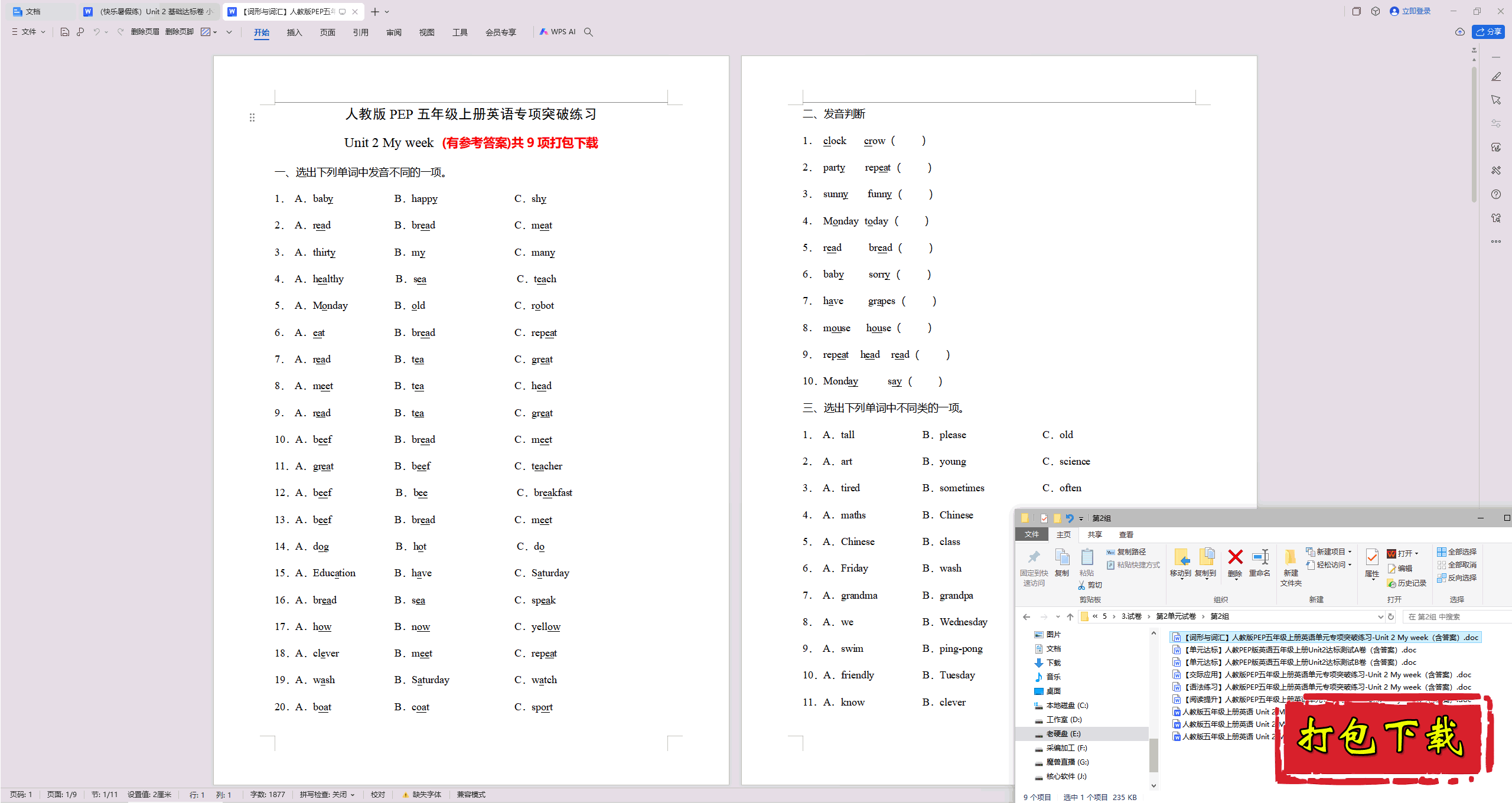The image size is (1512, 803).
Task: Click the WPS document vertical scrollbar
Action: [x=1474, y=136]
